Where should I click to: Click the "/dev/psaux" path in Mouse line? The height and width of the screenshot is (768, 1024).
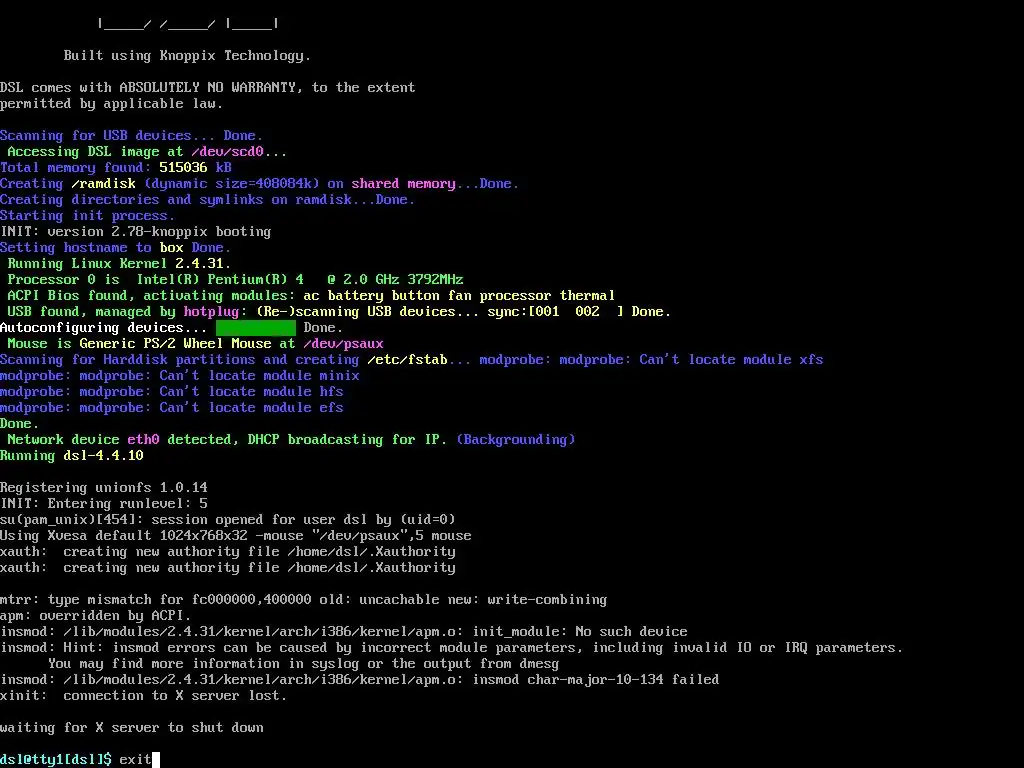pyautogui.click(x=343, y=344)
